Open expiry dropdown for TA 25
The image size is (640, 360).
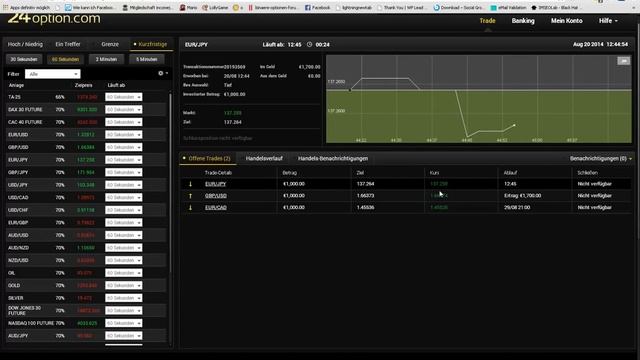[124, 97]
